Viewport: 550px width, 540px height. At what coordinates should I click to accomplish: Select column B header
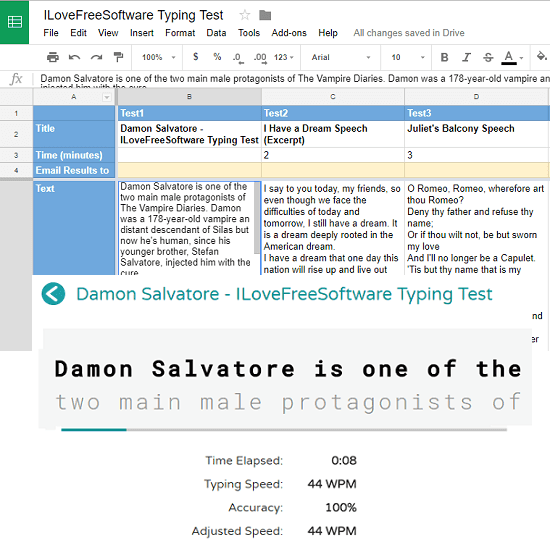point(189,96)
